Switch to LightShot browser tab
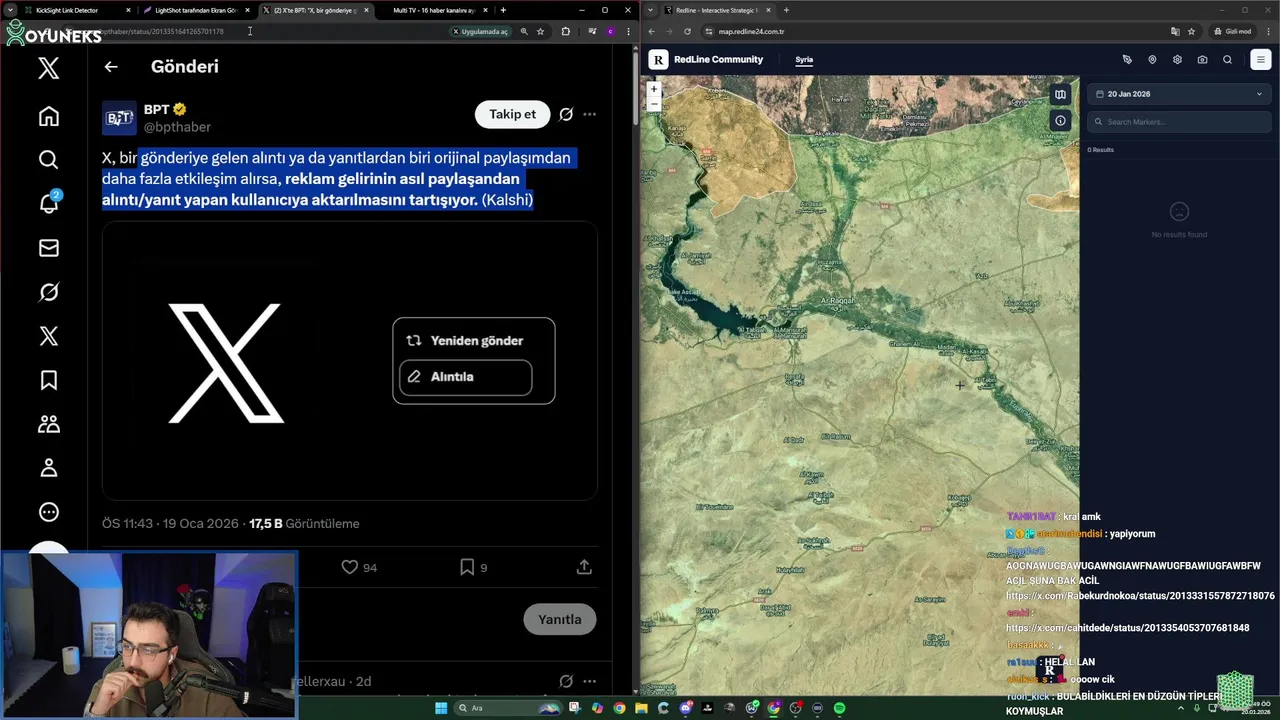The height and width of the screenshot is (720, 1280). point(195,10)
